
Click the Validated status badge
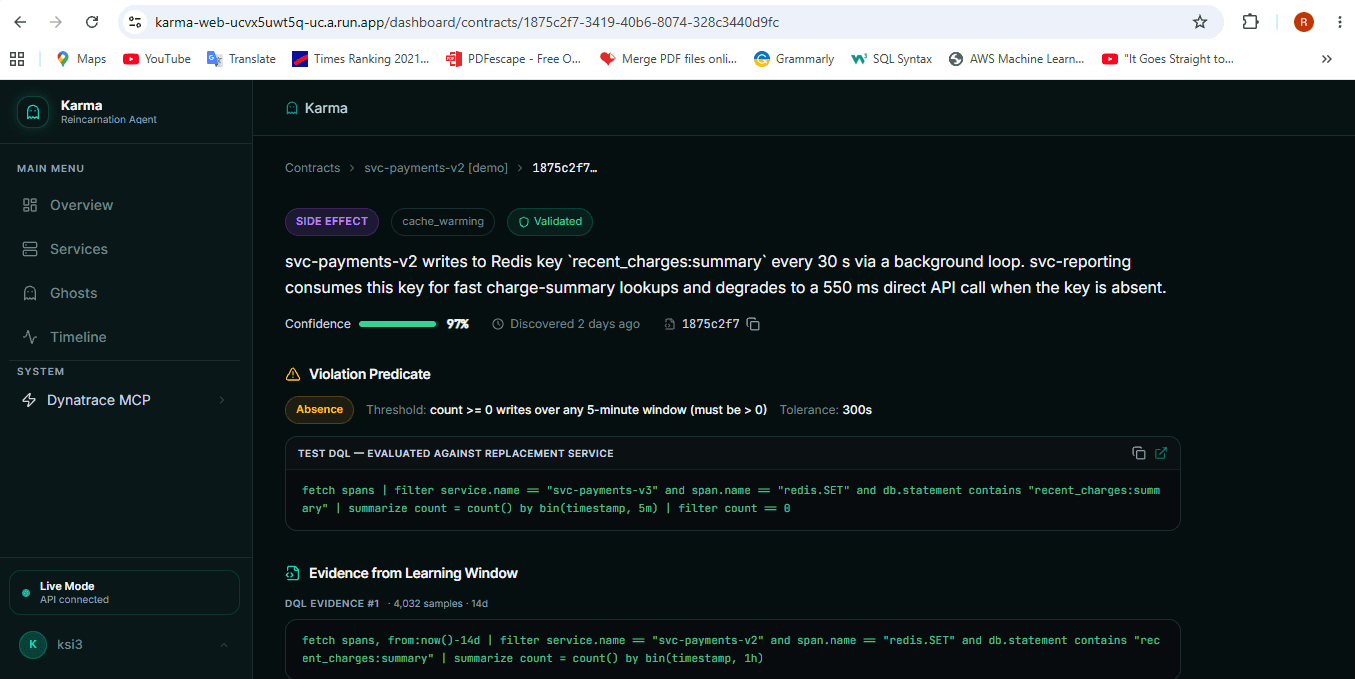pos(550,221)
